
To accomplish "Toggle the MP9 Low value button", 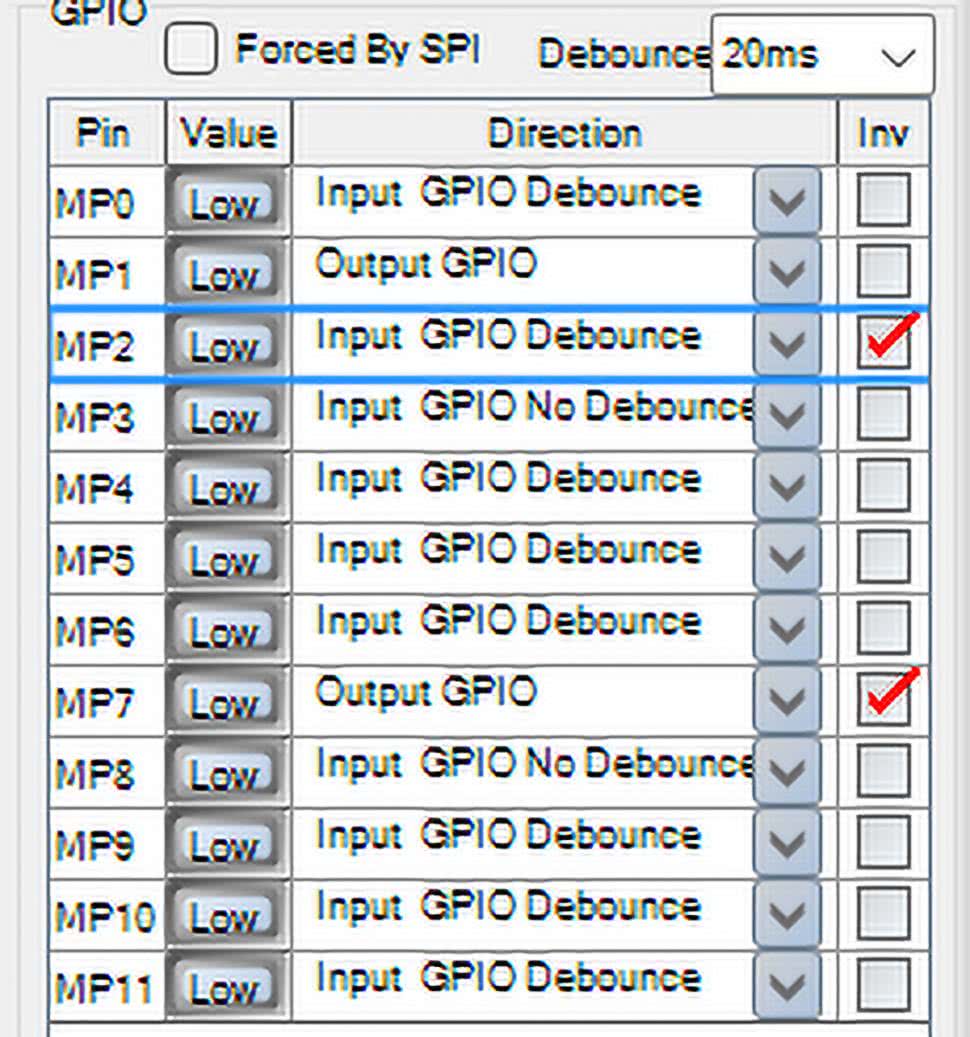I will [x=226, y=845].
